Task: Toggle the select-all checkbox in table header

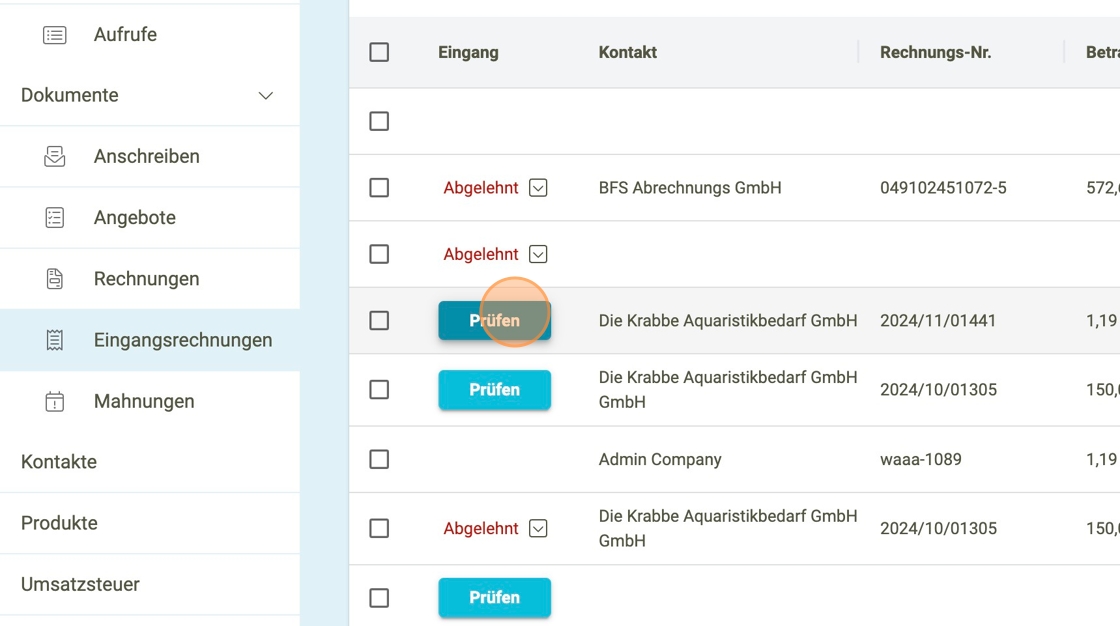Action: 379,52
